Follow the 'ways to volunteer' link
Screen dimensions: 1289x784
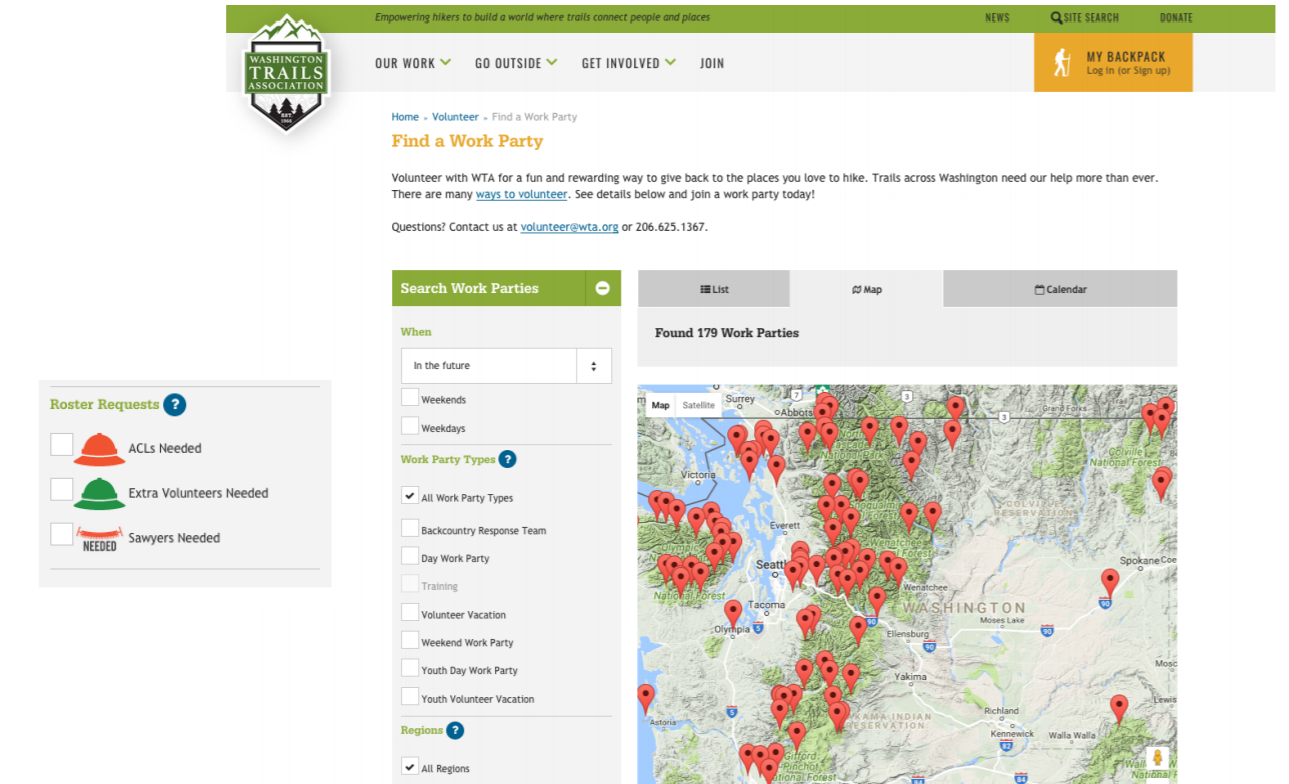(x=521, y=194)
